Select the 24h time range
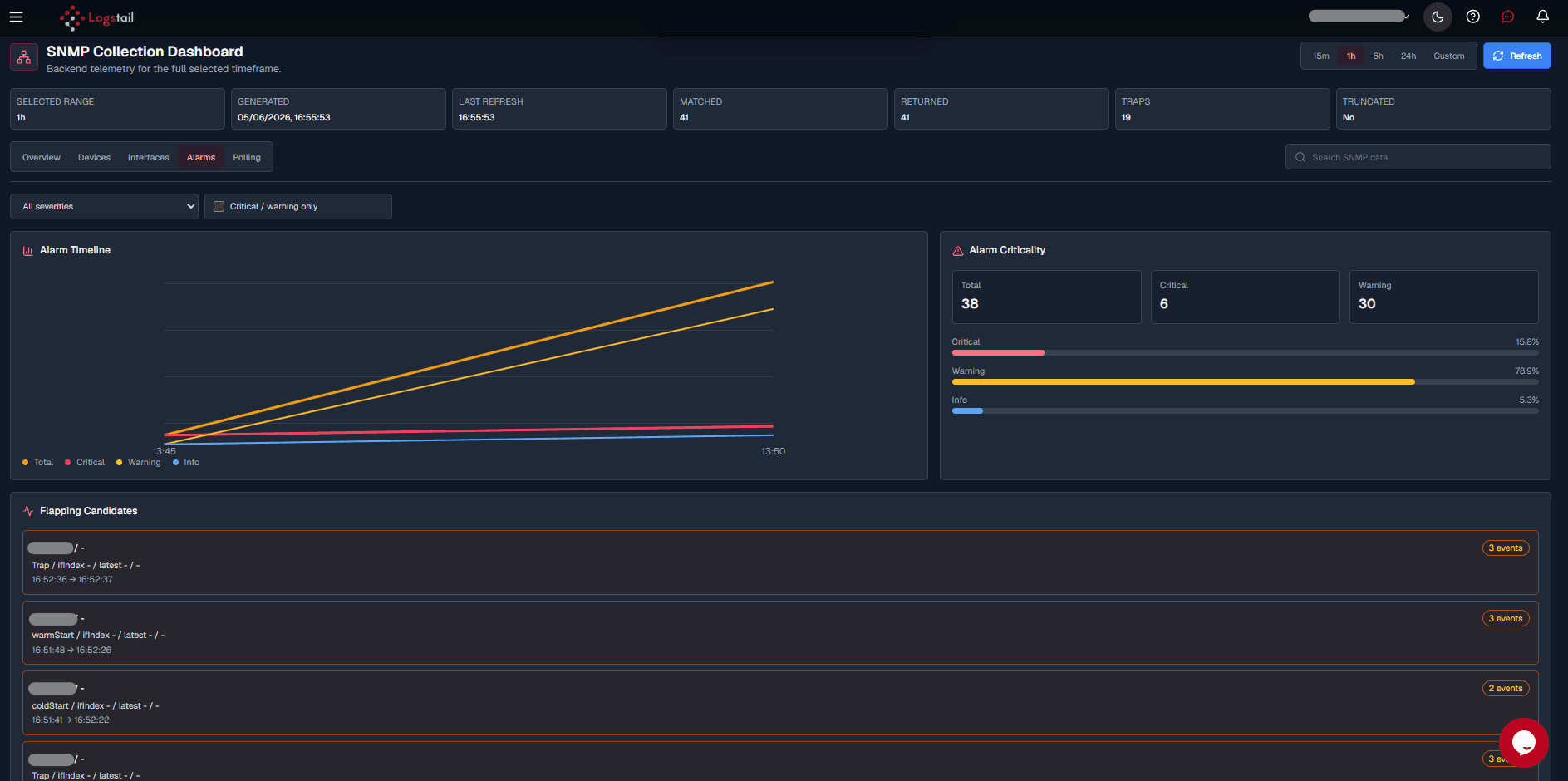This screenshot has width=1568, height=781. (1408, 56)
